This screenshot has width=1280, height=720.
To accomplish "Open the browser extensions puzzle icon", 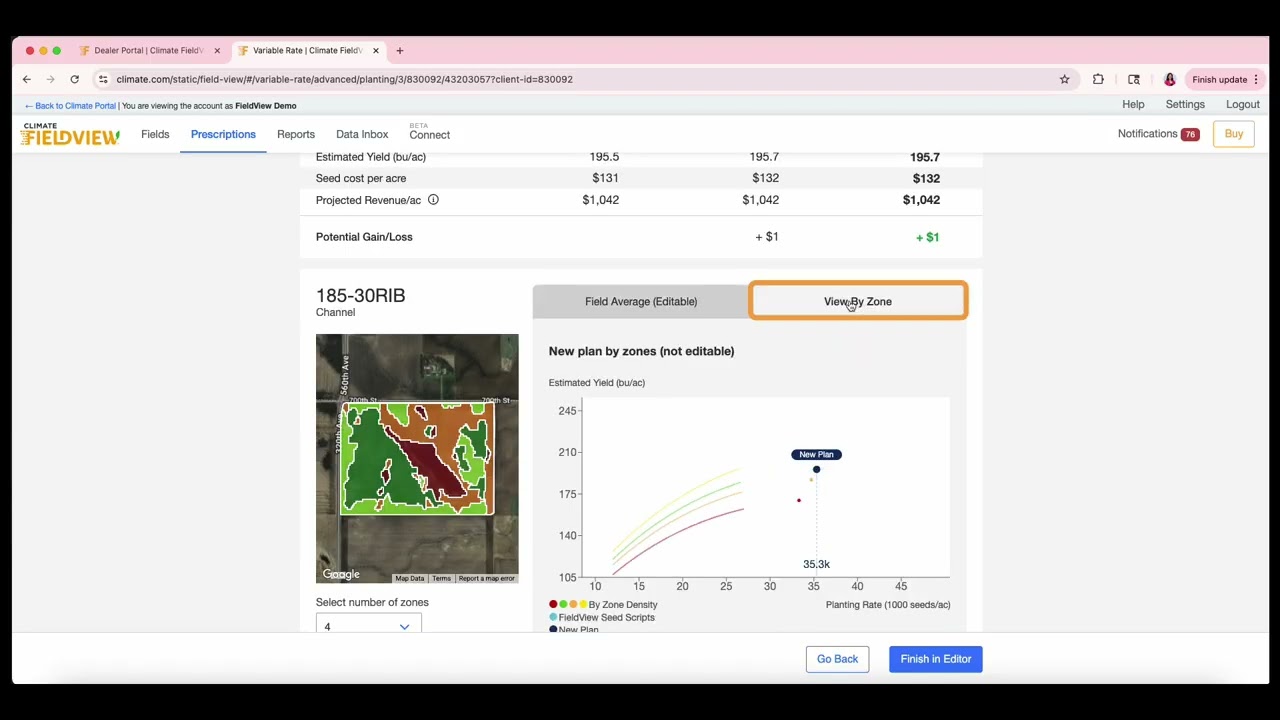I will pyautogui.click(x=1098, y=79).
